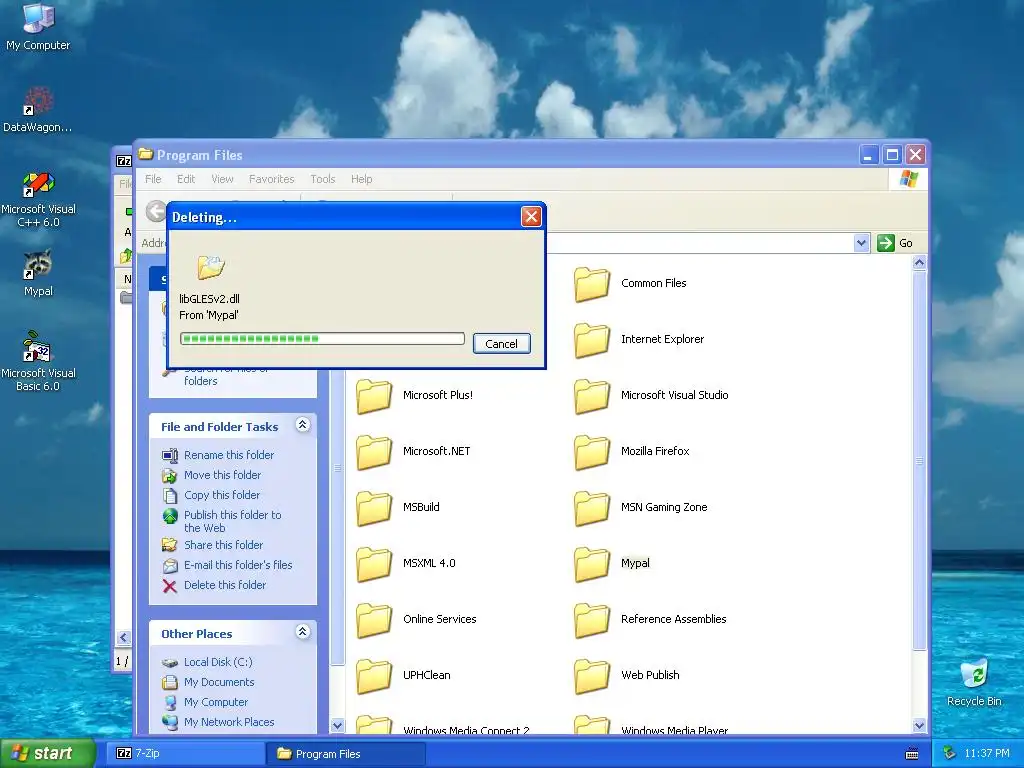Select the MSXML 4.0 folder icon
Screen dimensions: 1024x768
point(374,564)
